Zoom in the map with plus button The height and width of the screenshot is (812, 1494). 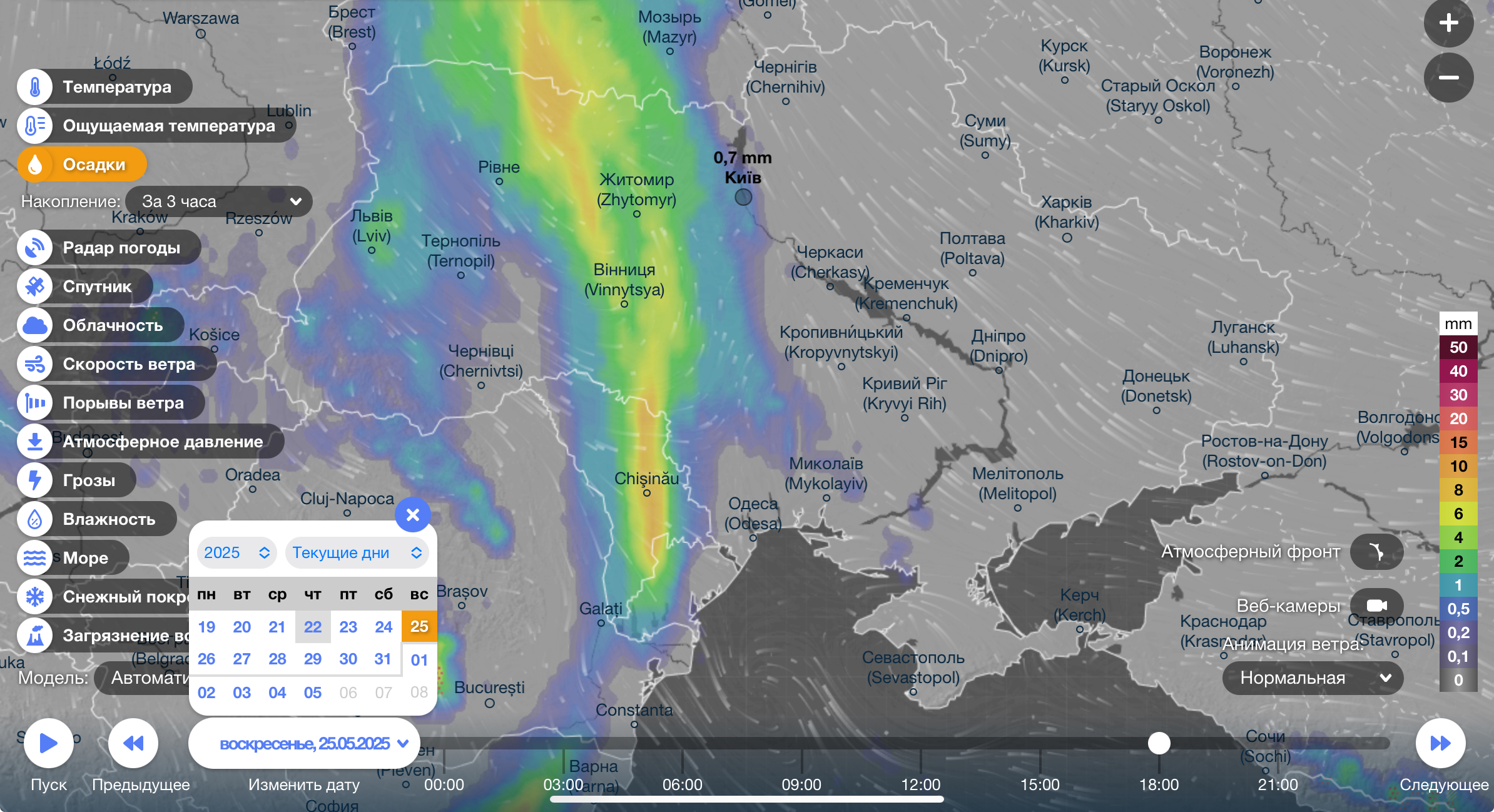pyautogui.click(x=1448, y=24)
